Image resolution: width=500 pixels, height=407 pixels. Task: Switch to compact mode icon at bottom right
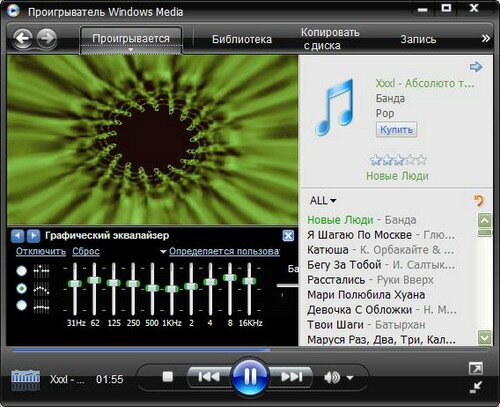pyautogui.click(x=476, y=387)
